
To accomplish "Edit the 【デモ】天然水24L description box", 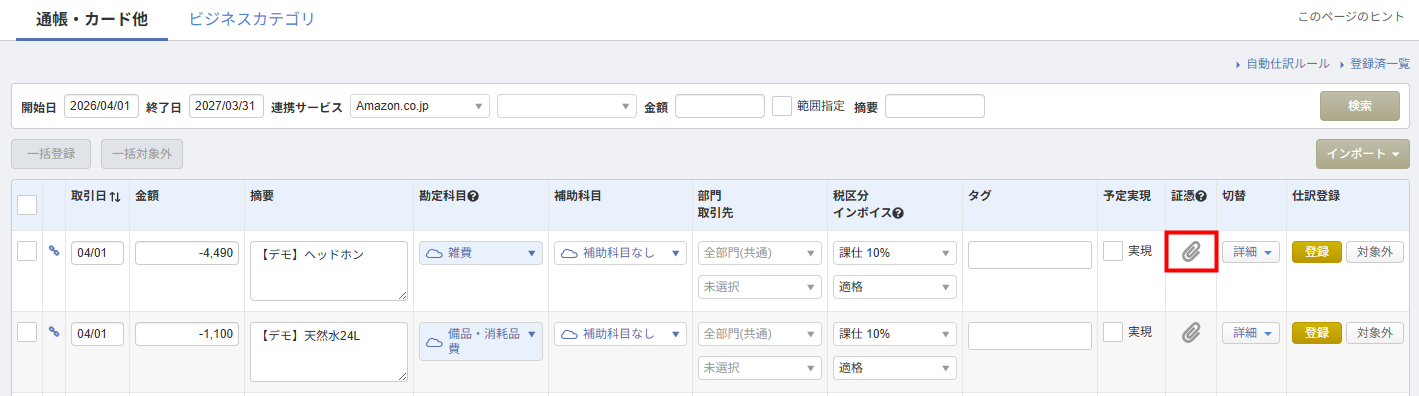I will (x=329, y=352).
